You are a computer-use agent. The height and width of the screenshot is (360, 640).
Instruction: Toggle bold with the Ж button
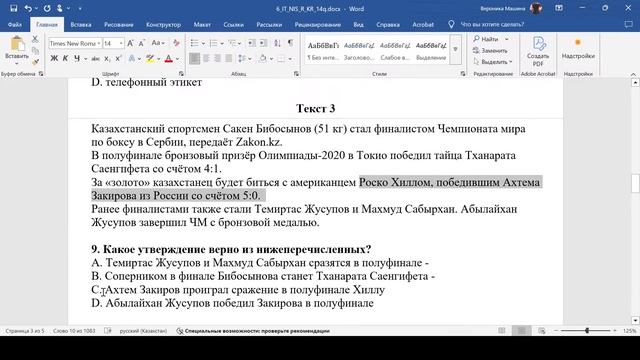pos(54,59)
